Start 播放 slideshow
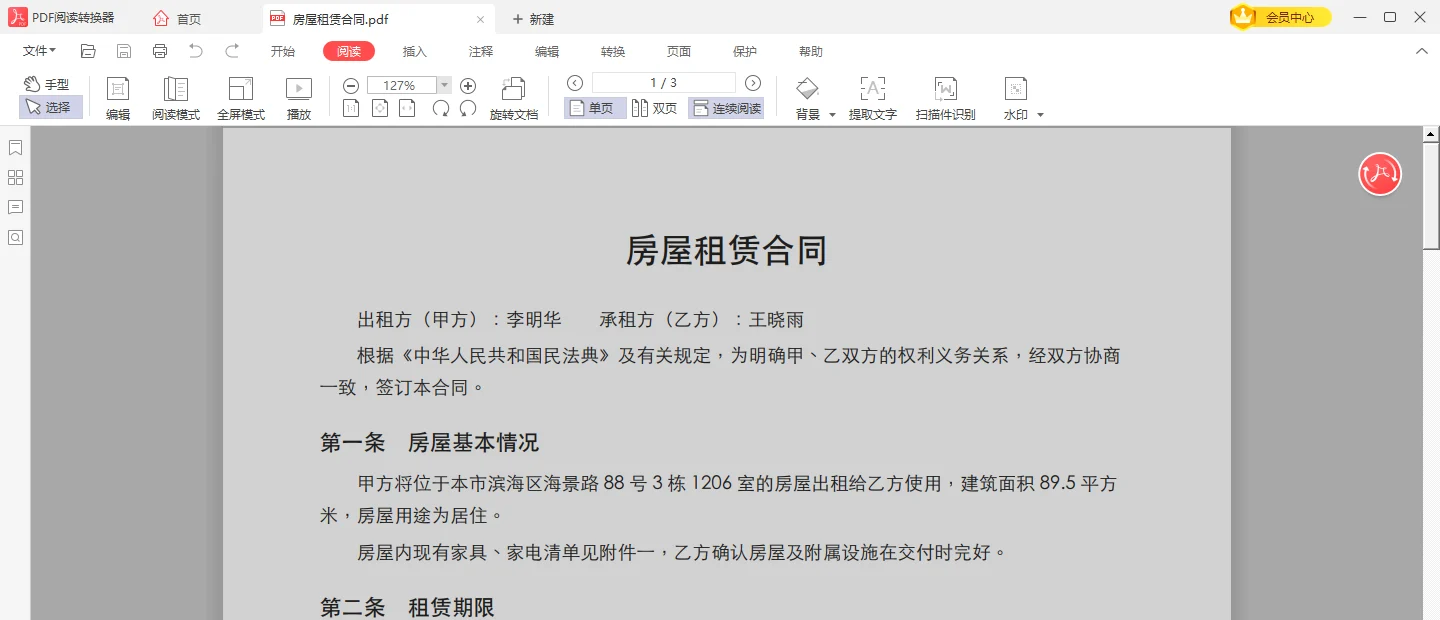This screenshot has width=1440, height=620. pos(299,99)
